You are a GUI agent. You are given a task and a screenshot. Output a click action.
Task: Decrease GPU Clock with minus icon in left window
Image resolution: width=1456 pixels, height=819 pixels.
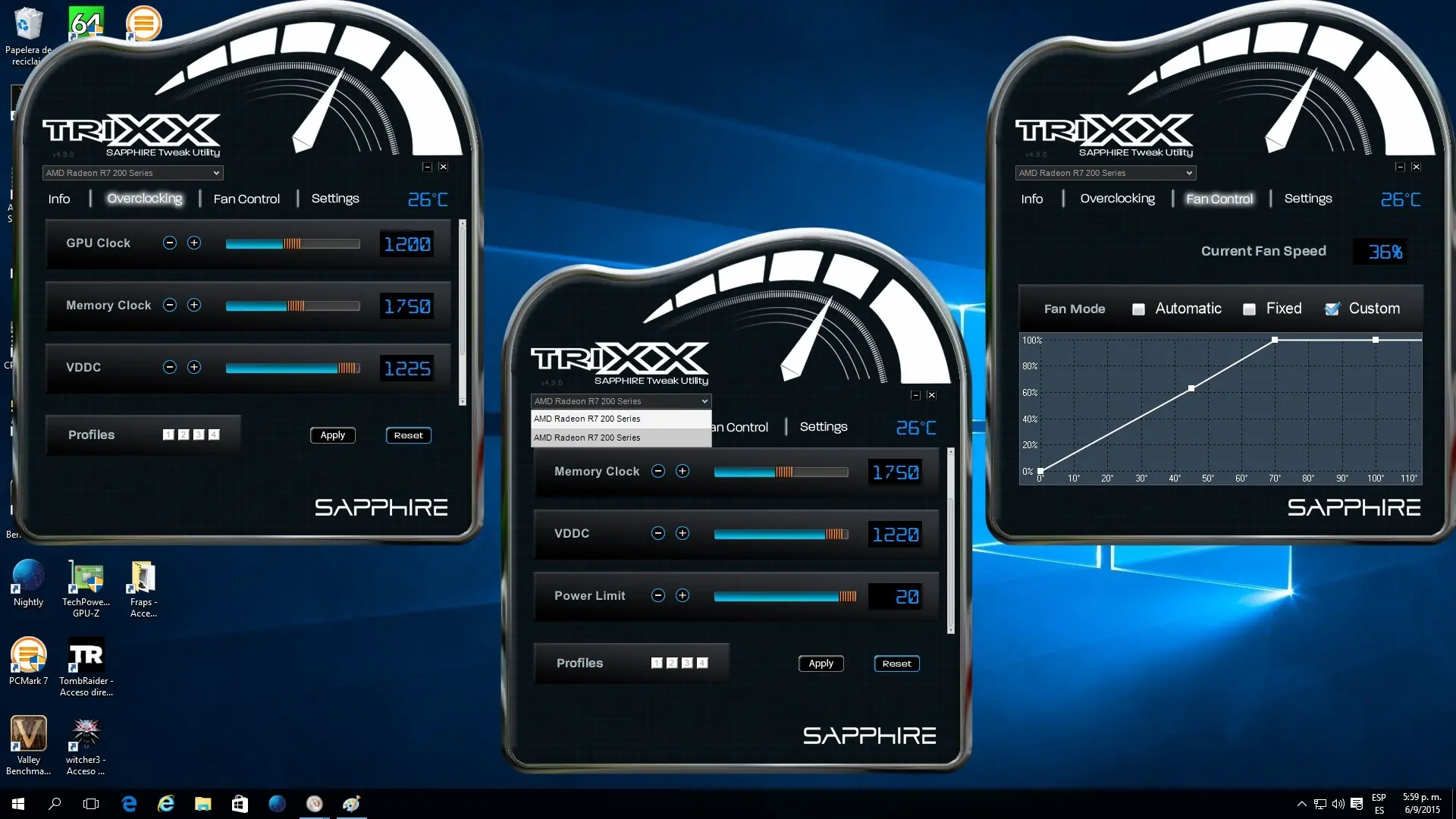(x=170, y=243)
